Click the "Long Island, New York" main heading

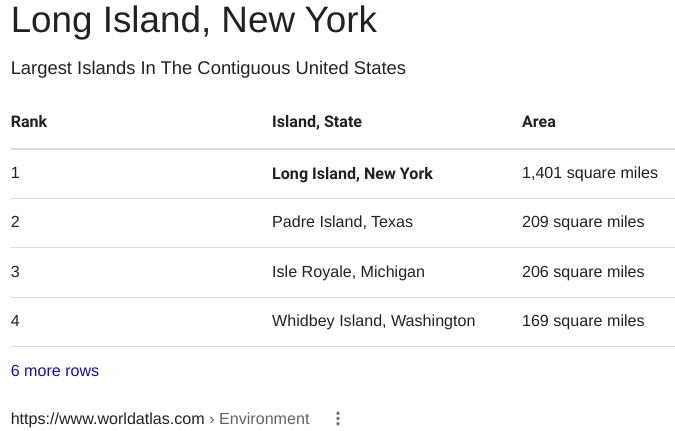(193, 20)
